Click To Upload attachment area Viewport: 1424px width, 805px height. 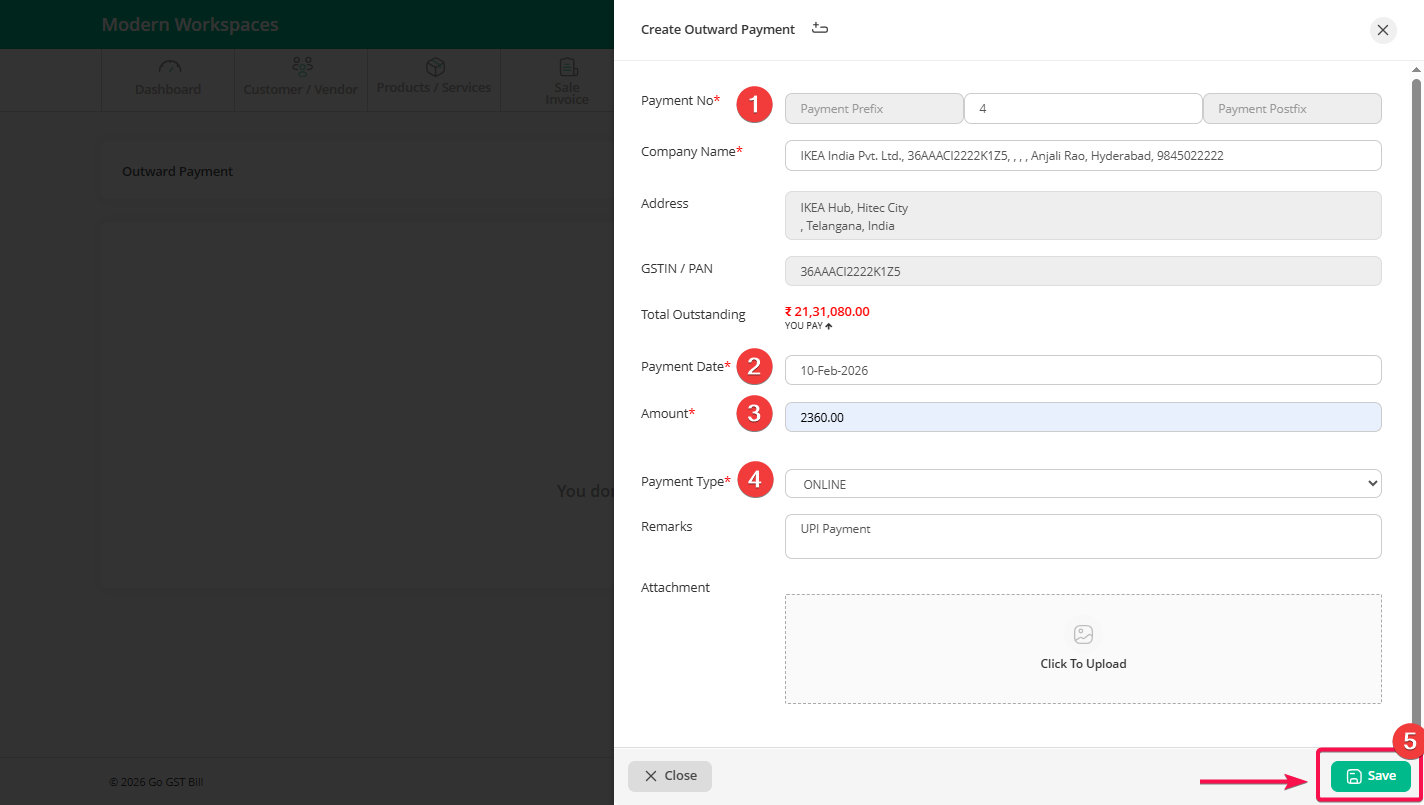pyautogui.click(x=1083, y=664)
